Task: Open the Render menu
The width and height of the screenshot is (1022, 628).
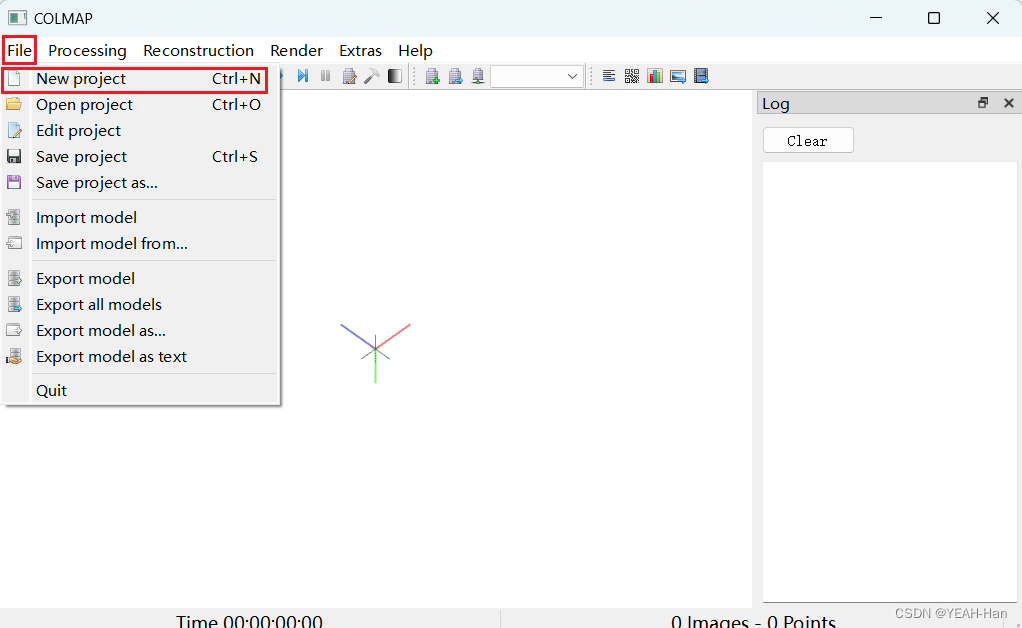Action: pyautogui.click(x=297, y=50)
